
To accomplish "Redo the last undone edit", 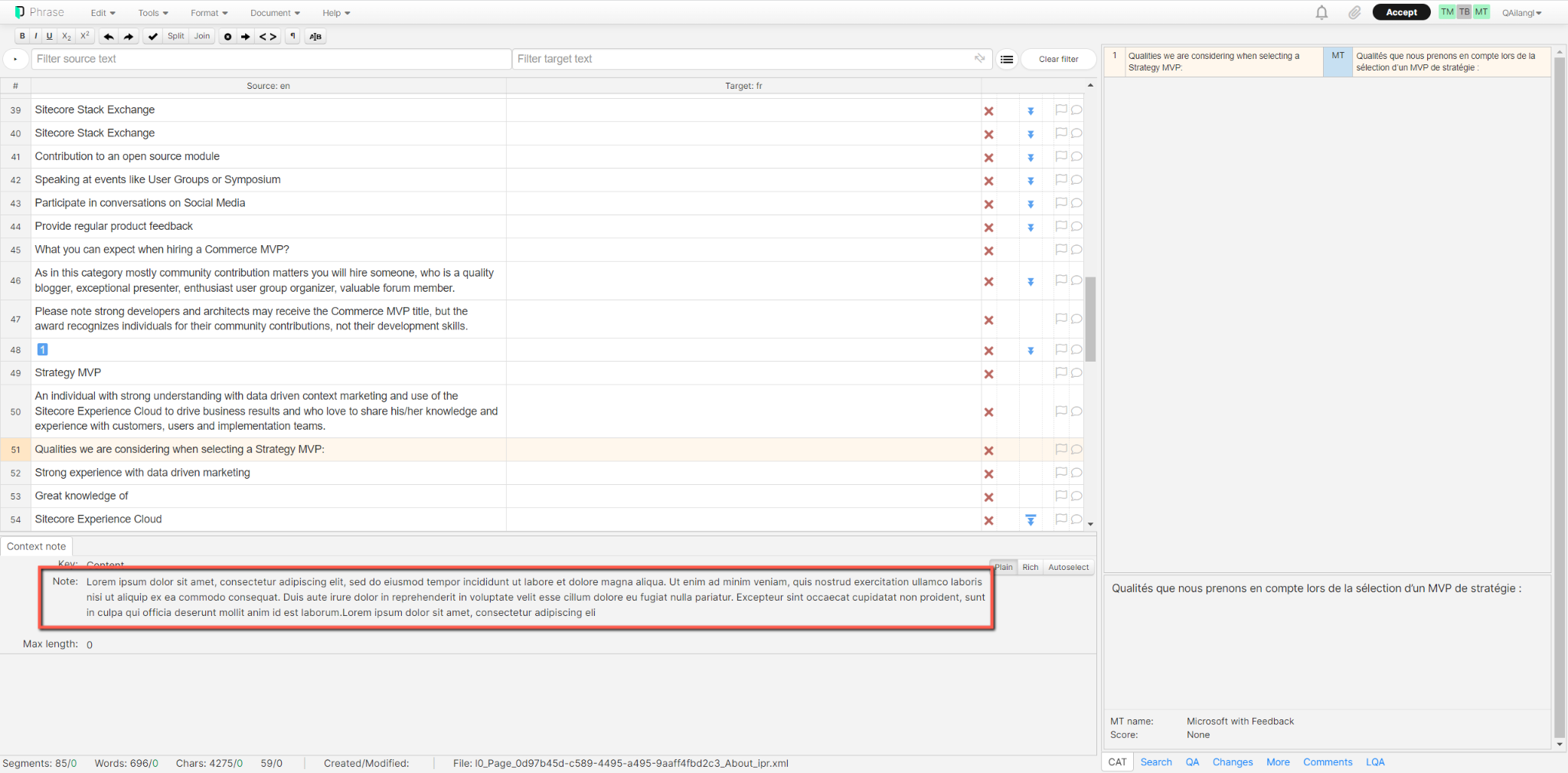I will click(x=129, y=36).
